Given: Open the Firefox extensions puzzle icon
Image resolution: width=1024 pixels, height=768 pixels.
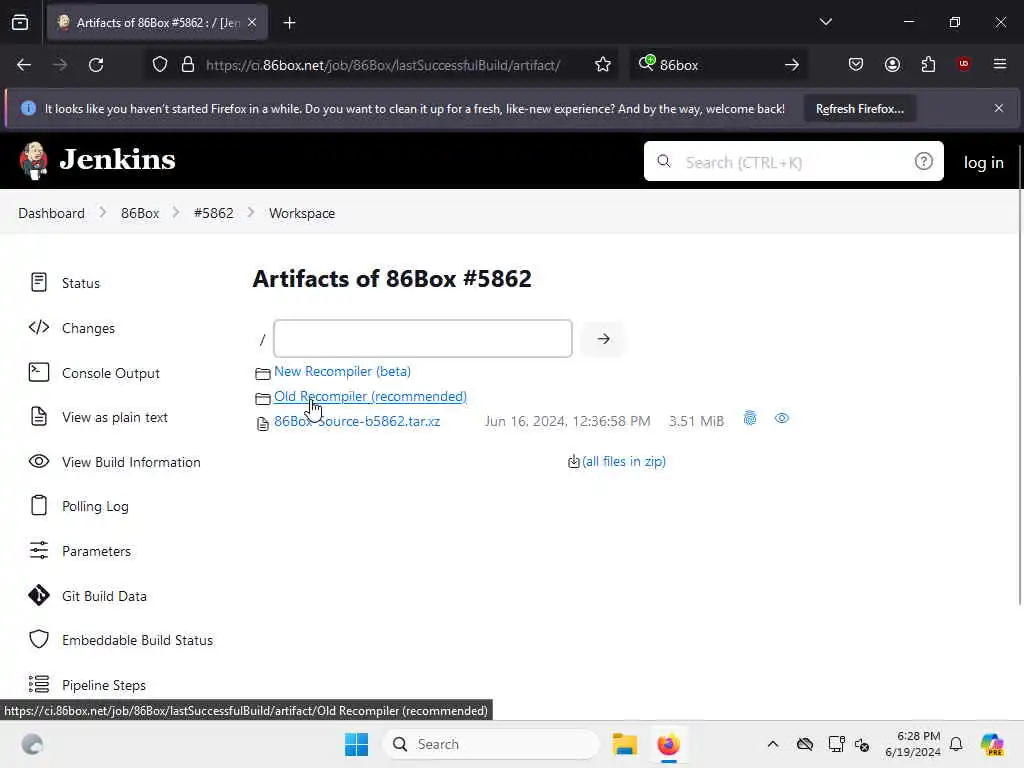Looking at the screenshot, I should click(x=928, y=65).
